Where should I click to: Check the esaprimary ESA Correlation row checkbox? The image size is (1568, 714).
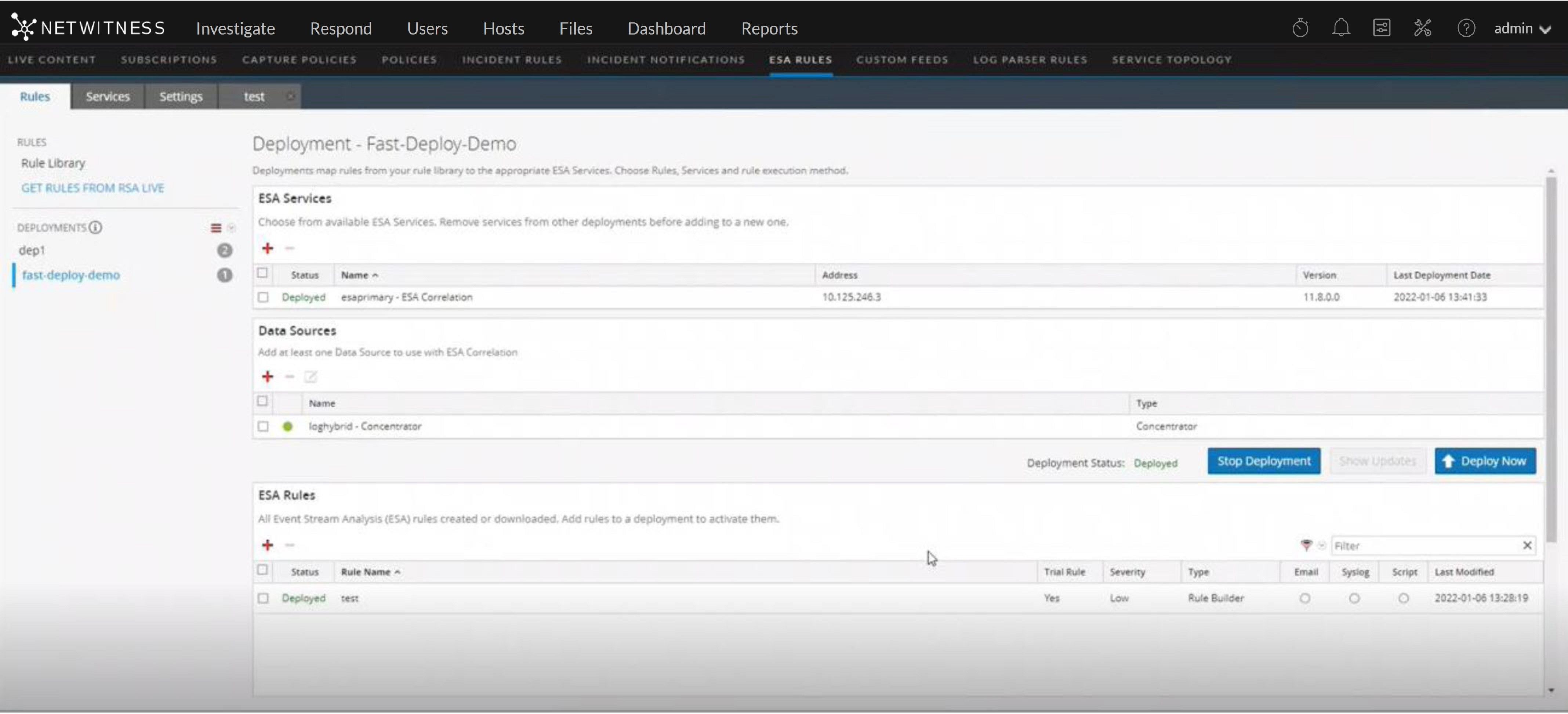point(263,297)
